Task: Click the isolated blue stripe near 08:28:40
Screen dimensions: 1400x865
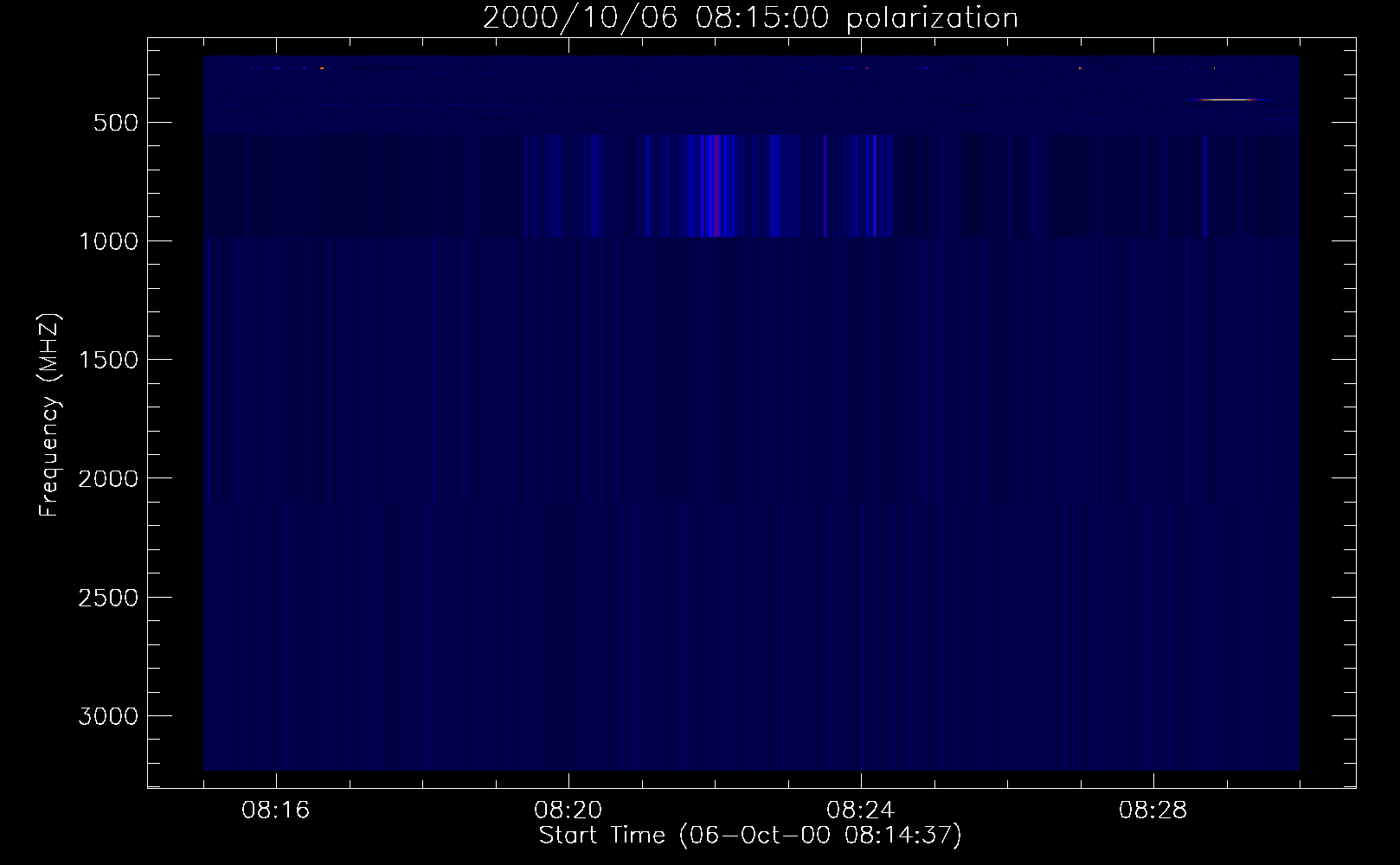Action: point(1204,185)
